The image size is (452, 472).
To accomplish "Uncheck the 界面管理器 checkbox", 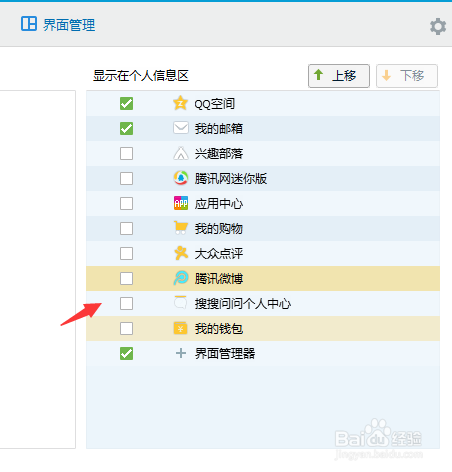I will 126,353.
